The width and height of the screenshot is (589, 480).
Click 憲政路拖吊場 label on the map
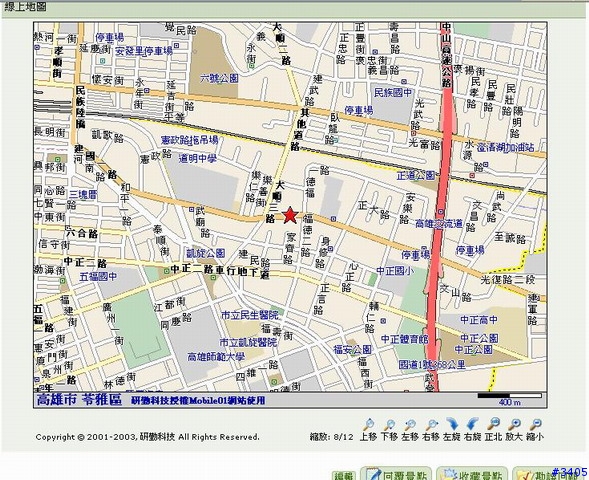coord(189,140)
